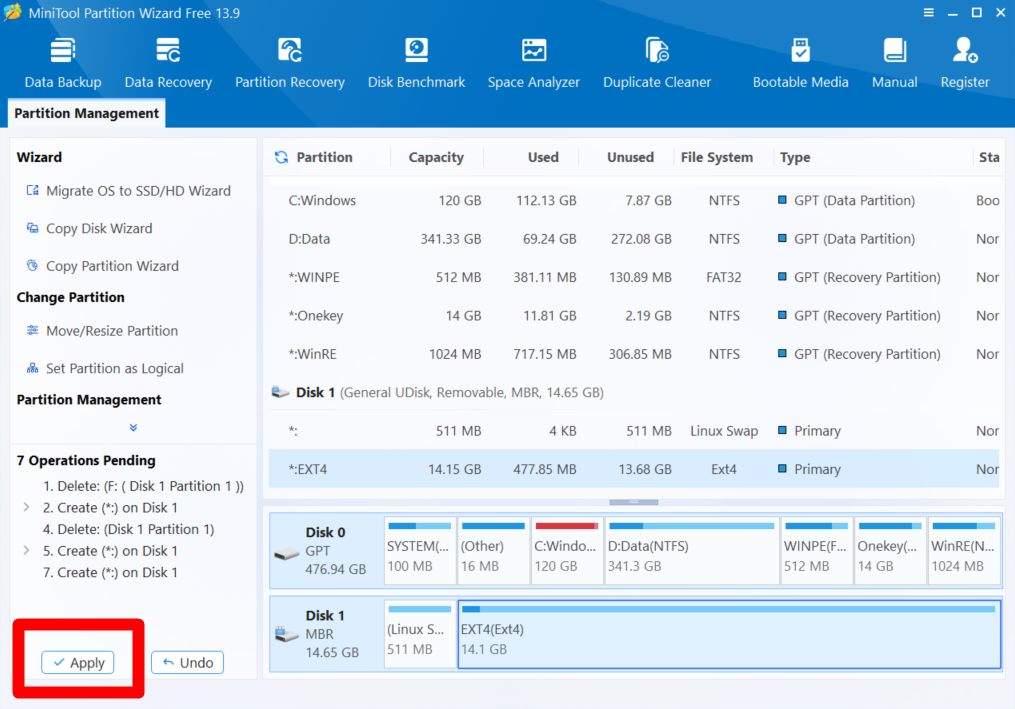Image resolution: width=1015 pixels, height=709 pixels.
Task: Choose Move/Resize Partition
Action: coord(102,331)
